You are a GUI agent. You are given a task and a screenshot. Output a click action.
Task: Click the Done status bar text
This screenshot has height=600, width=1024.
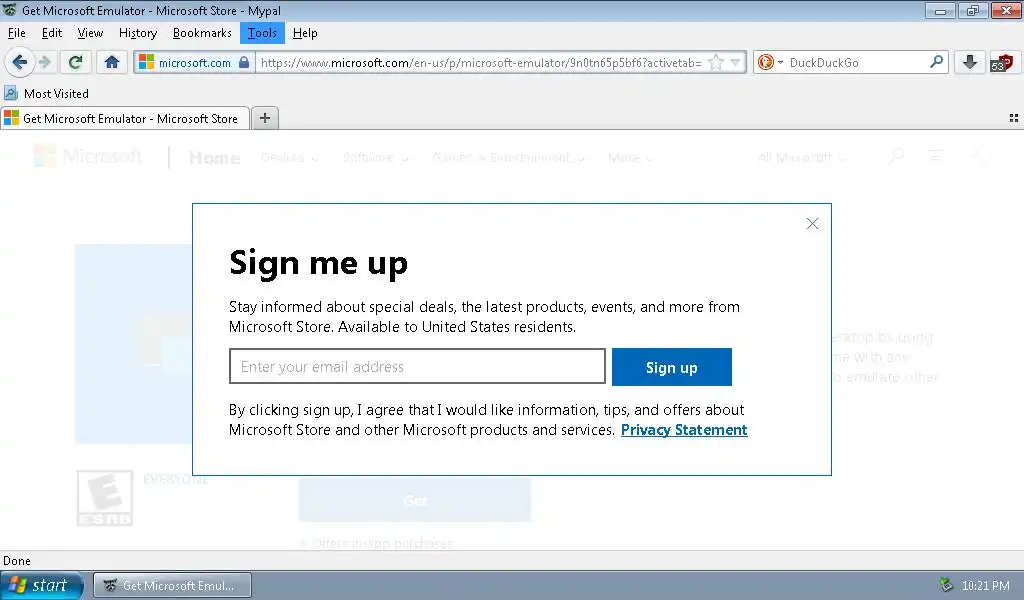[17, 561]
